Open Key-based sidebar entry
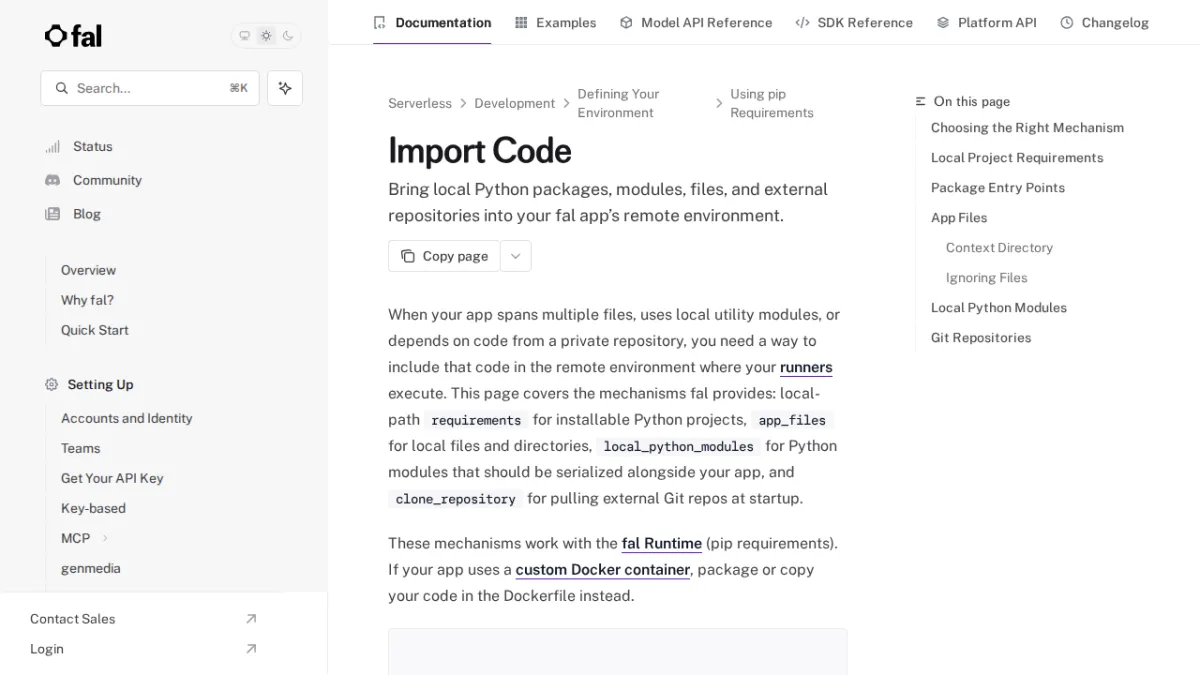The height and width of the screenshot is (675, 1200). (93, 508)
